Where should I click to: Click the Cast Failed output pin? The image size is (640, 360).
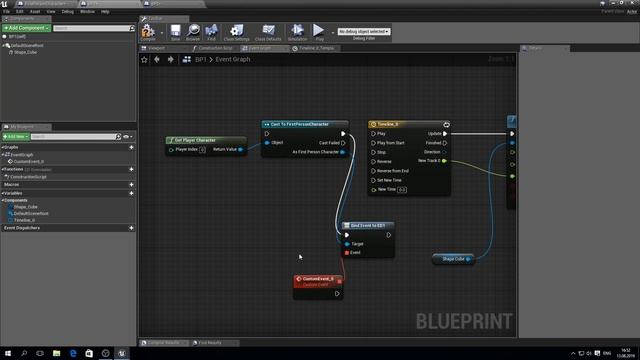pos(343,143)
